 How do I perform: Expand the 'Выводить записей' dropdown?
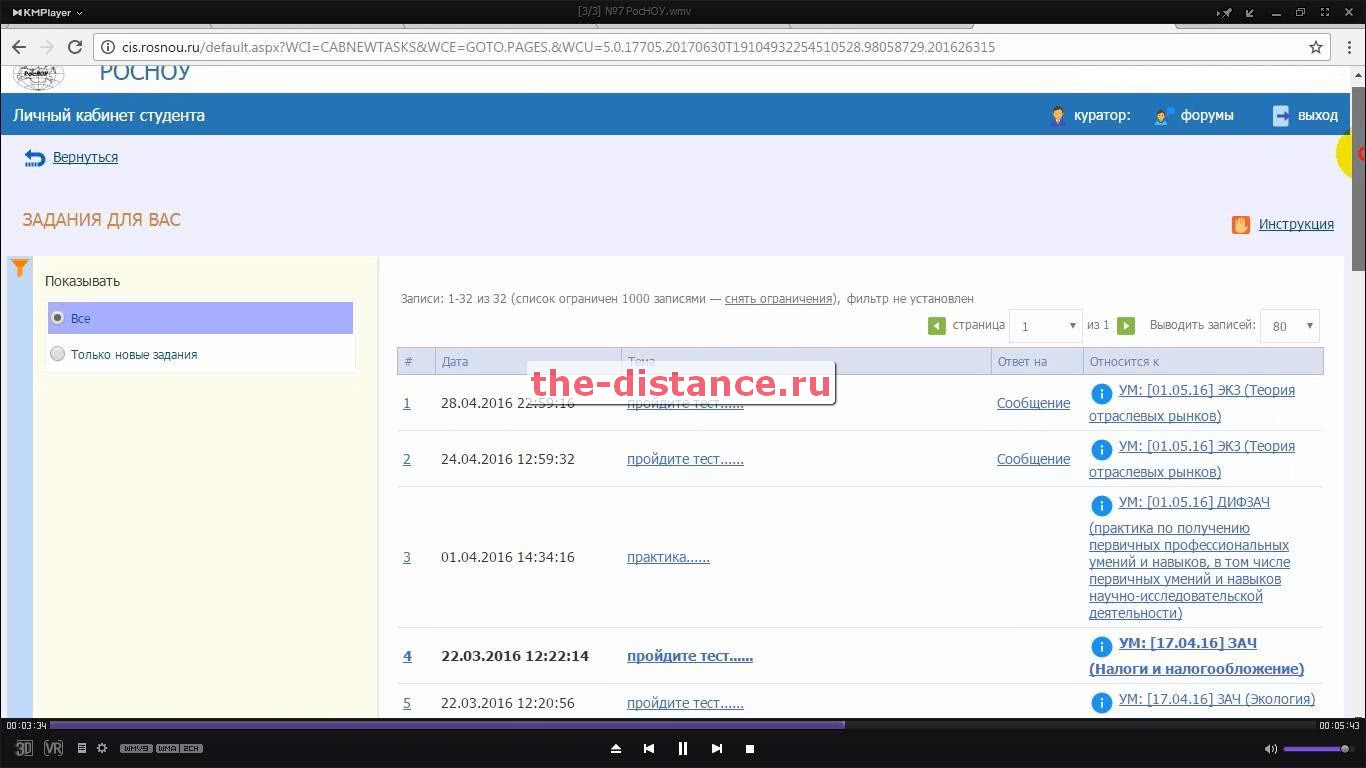(x=1289, y=326)
